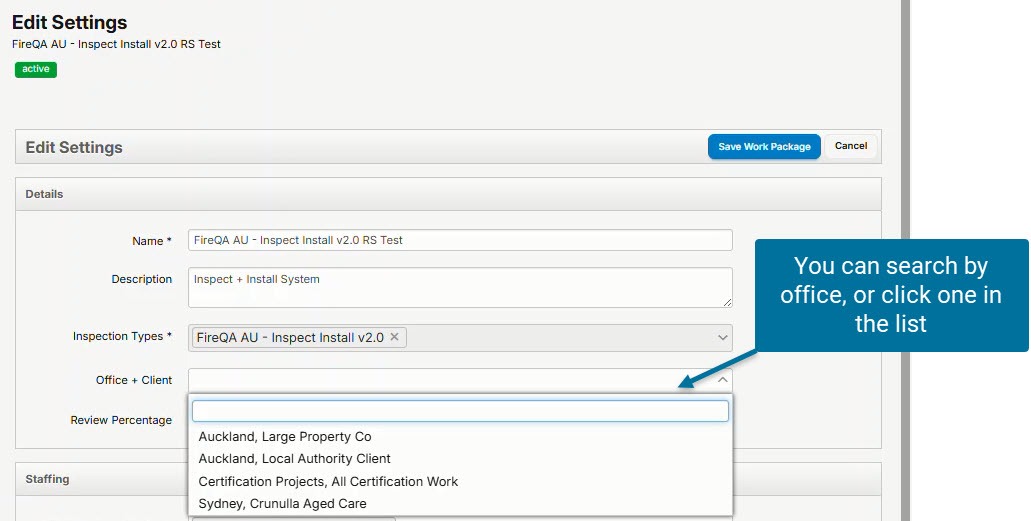Cancel editing the settings

[x=851, y=146]
